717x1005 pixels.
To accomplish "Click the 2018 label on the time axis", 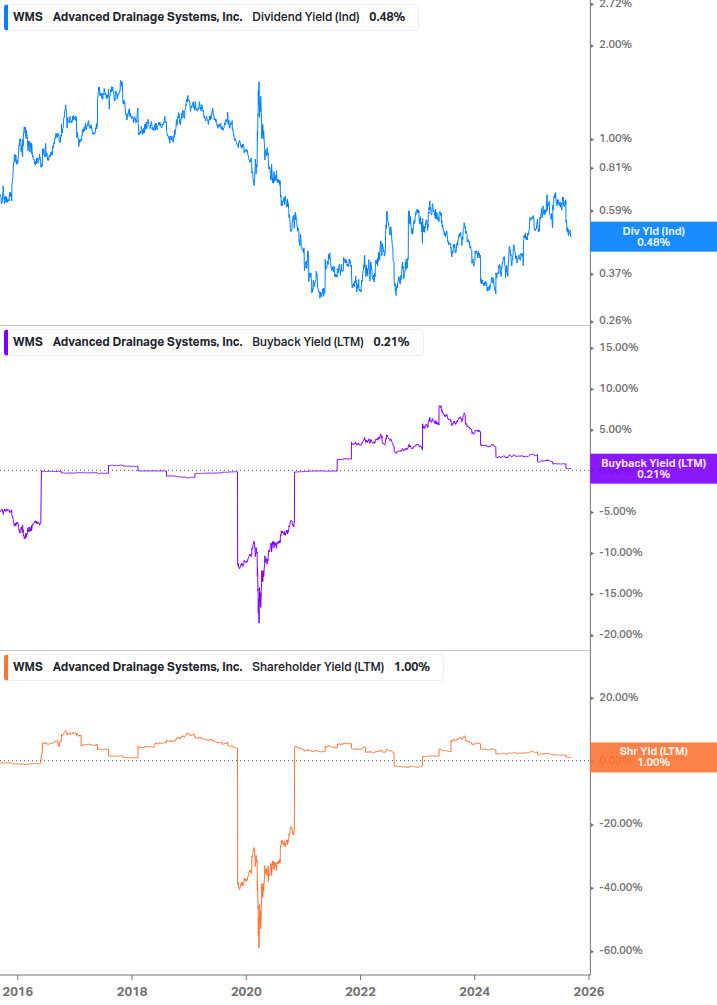I will point(132,992).
